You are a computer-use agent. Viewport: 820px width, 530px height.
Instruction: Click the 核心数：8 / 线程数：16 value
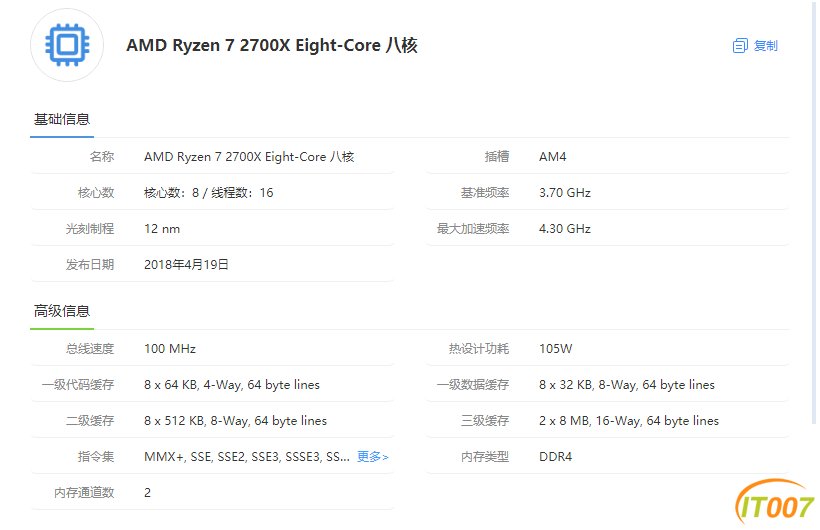(x=209, y=193)
